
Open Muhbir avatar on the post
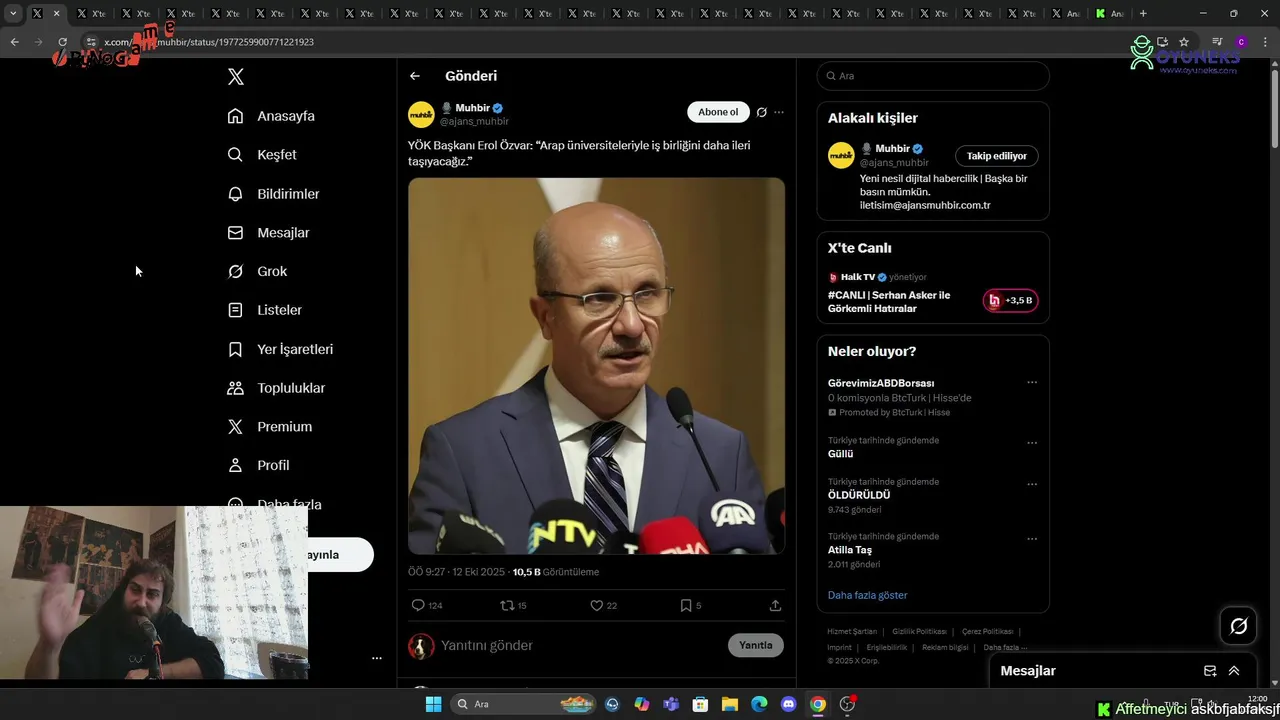[421, 114]
